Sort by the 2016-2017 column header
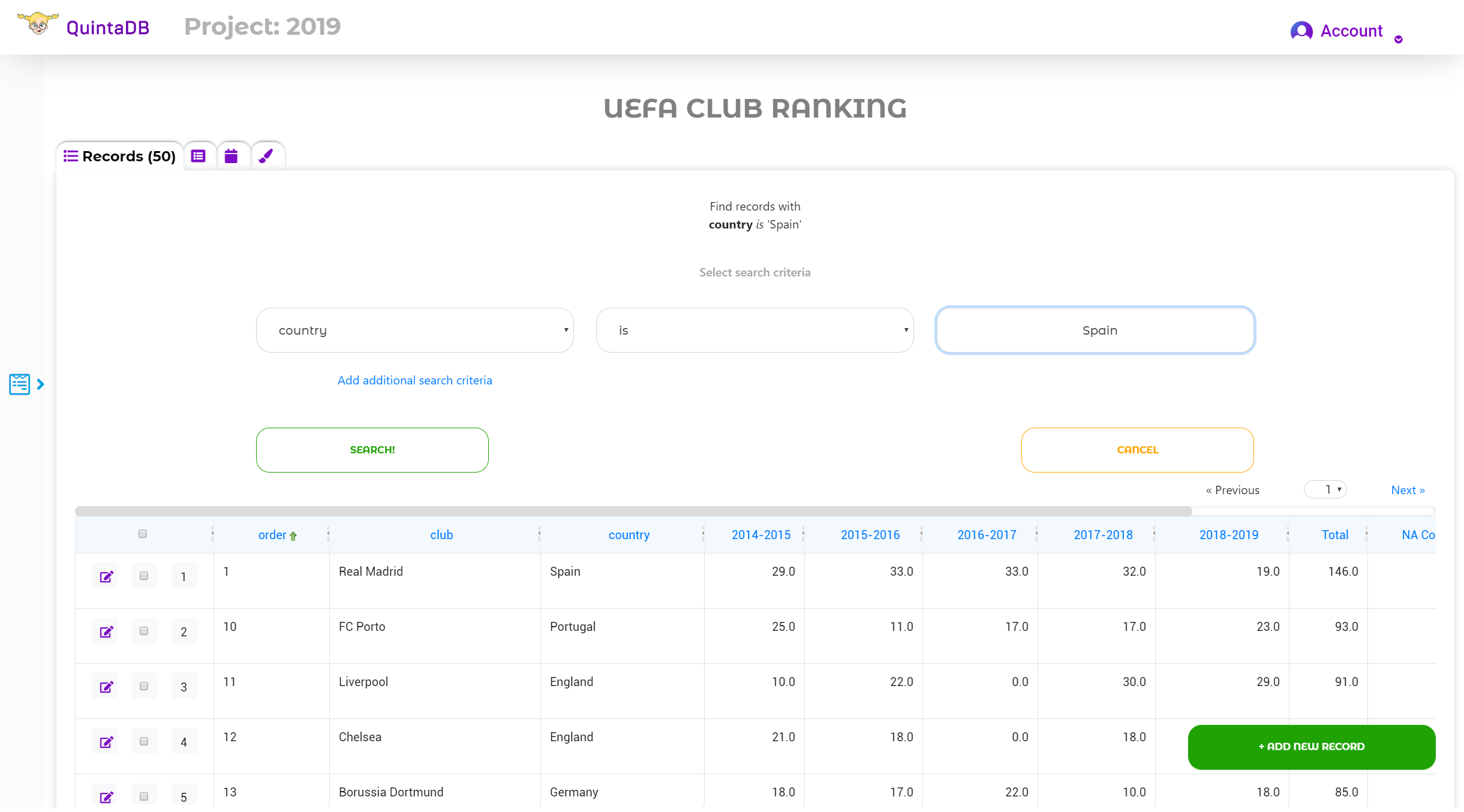Viewport: 1464px width, 812px height. click(x=987, y=535)
